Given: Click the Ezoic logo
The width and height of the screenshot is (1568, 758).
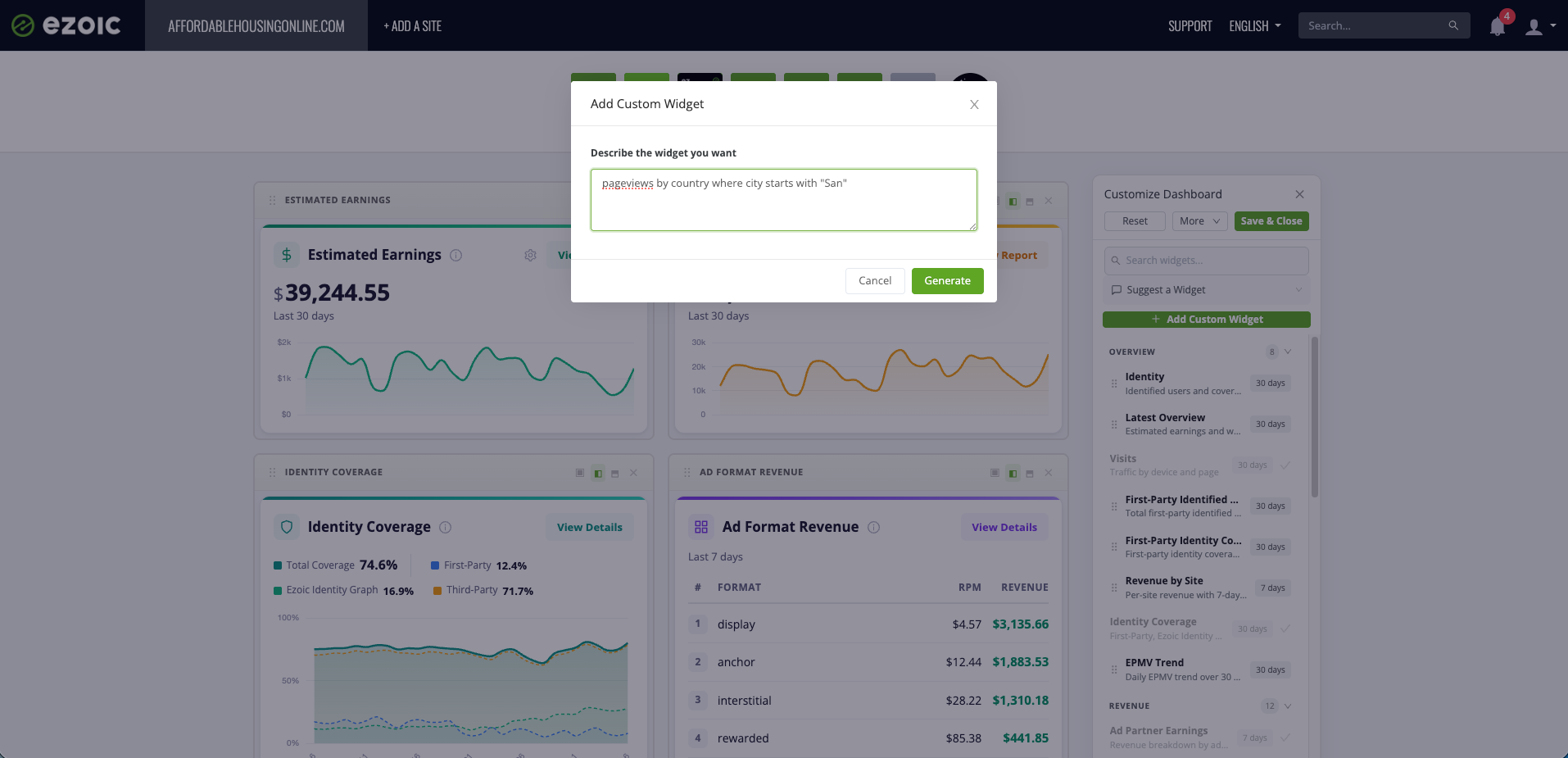Looking at the screenshot, I should (66, 25).
